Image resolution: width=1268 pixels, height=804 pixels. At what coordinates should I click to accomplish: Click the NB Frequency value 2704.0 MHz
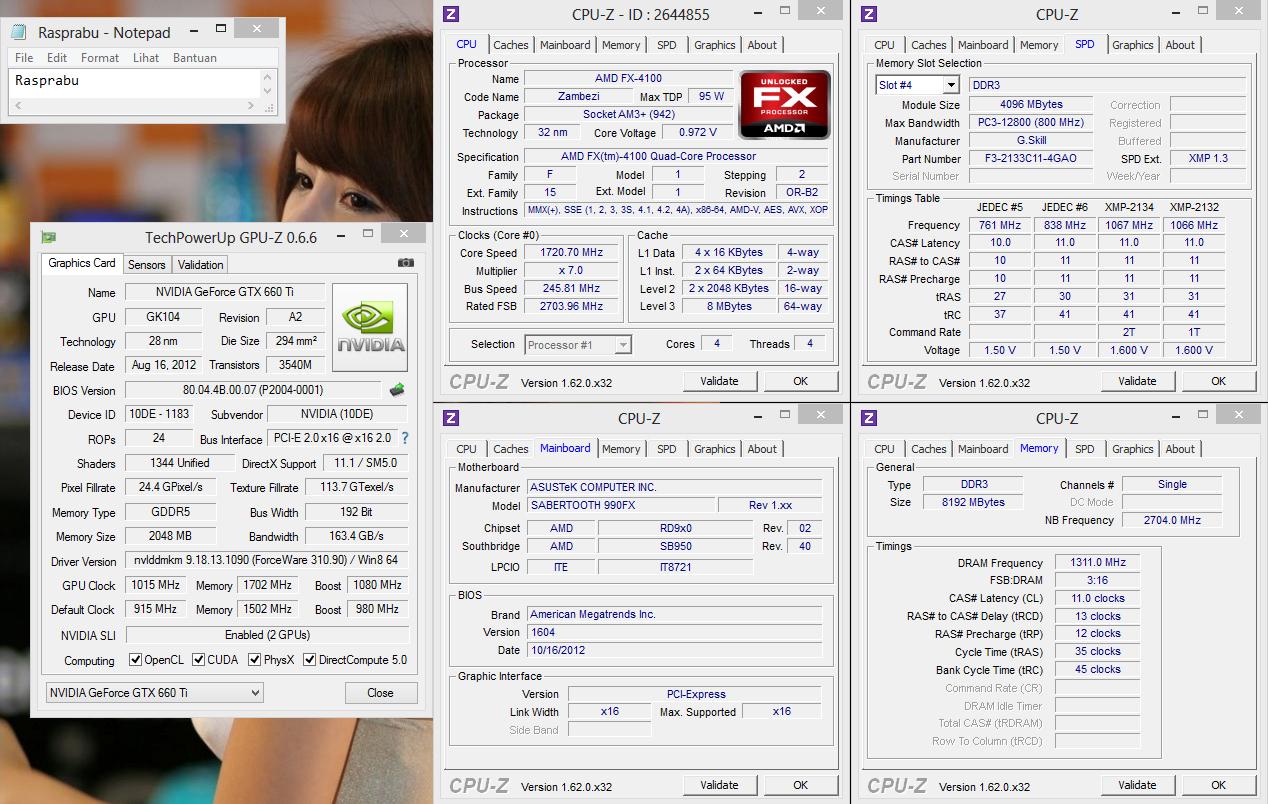[1172, 520]
